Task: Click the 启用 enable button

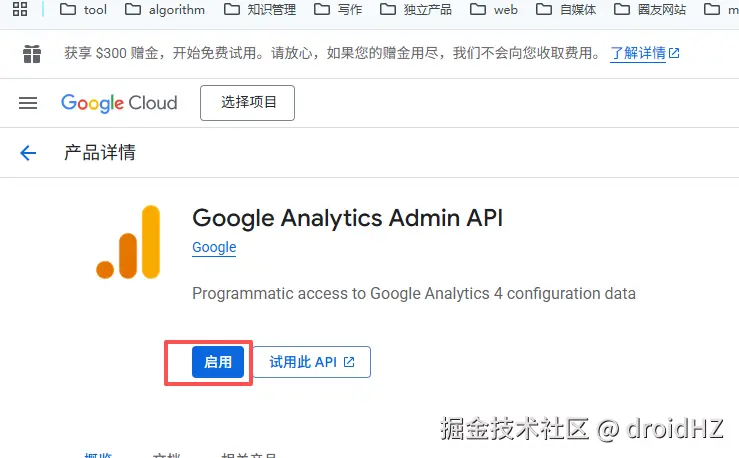Action: [x=218, y=362]
